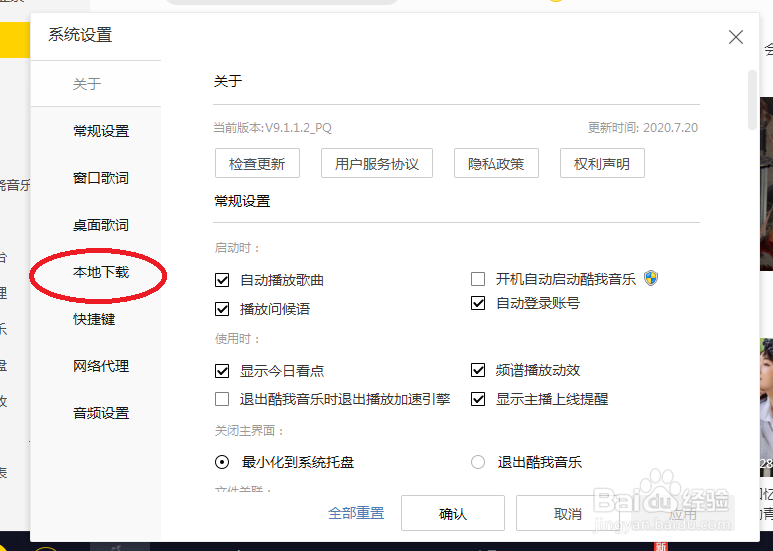Open the 隐私政策 document

click(496, 163)
